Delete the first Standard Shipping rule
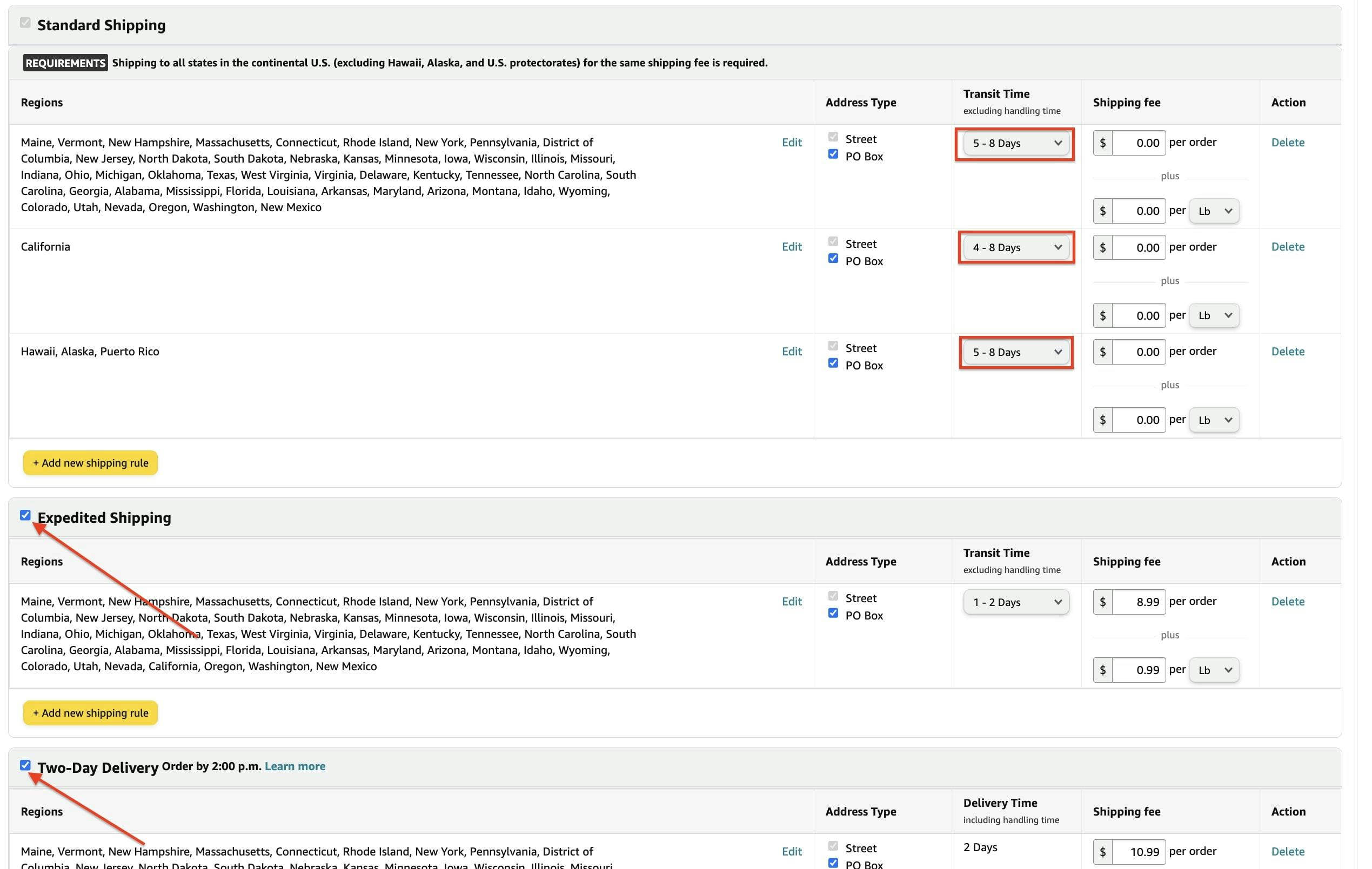Viewport: 1372px width, 869px height. (1288, 142)
